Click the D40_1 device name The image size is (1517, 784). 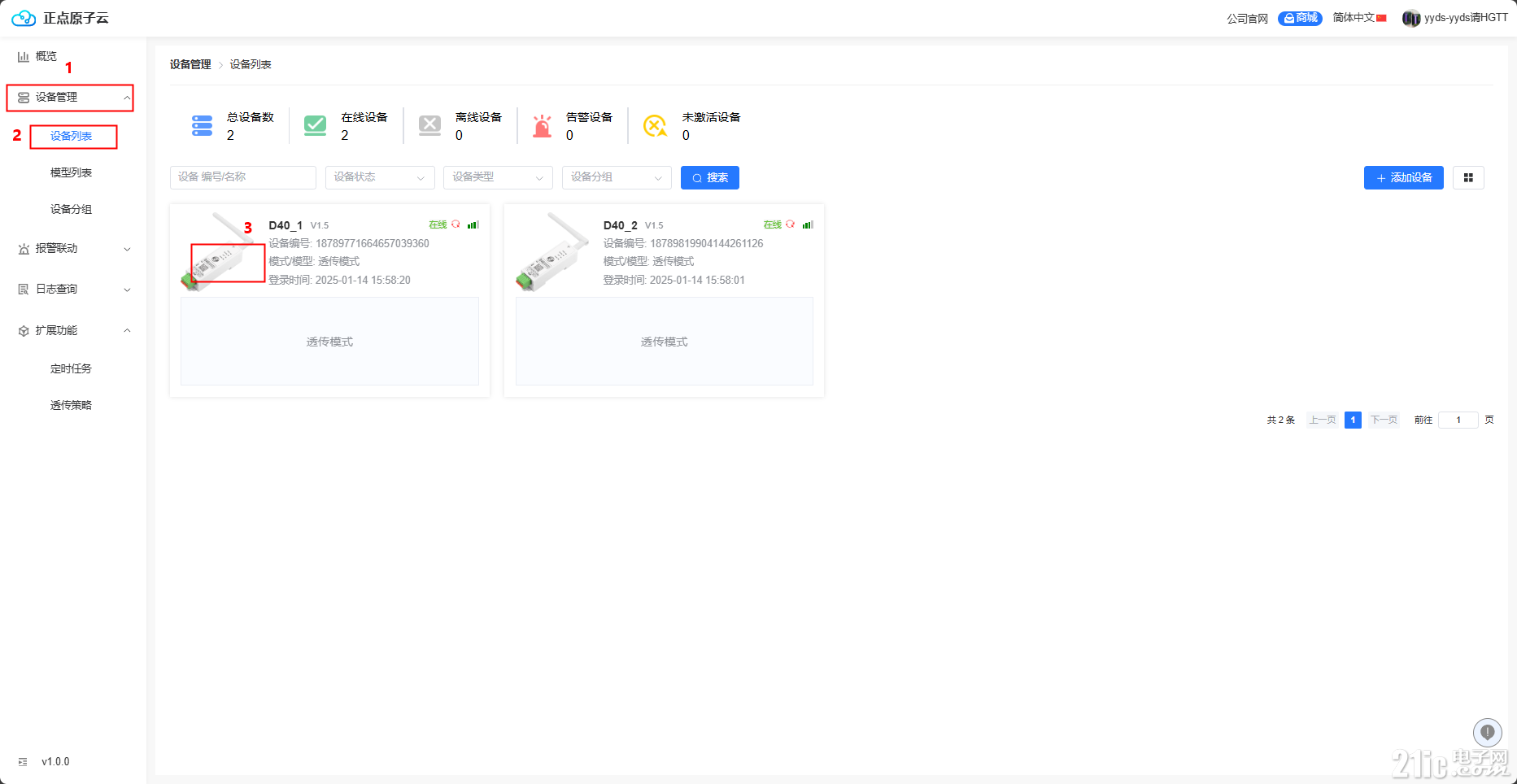(x=286, y=225)
